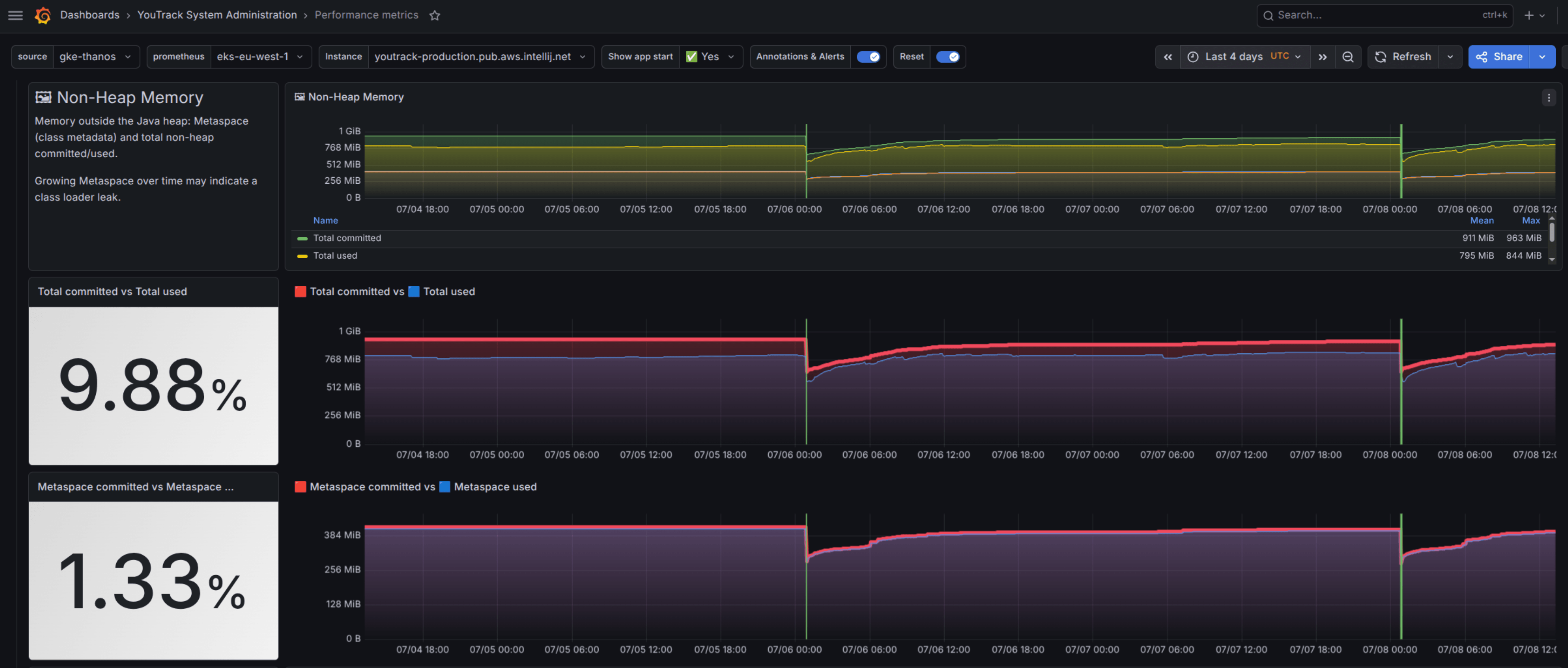Open the Non-Heap Memory panel menu dots
The width and height of the screenshot is (1568, 668).
coord(1549,97)
